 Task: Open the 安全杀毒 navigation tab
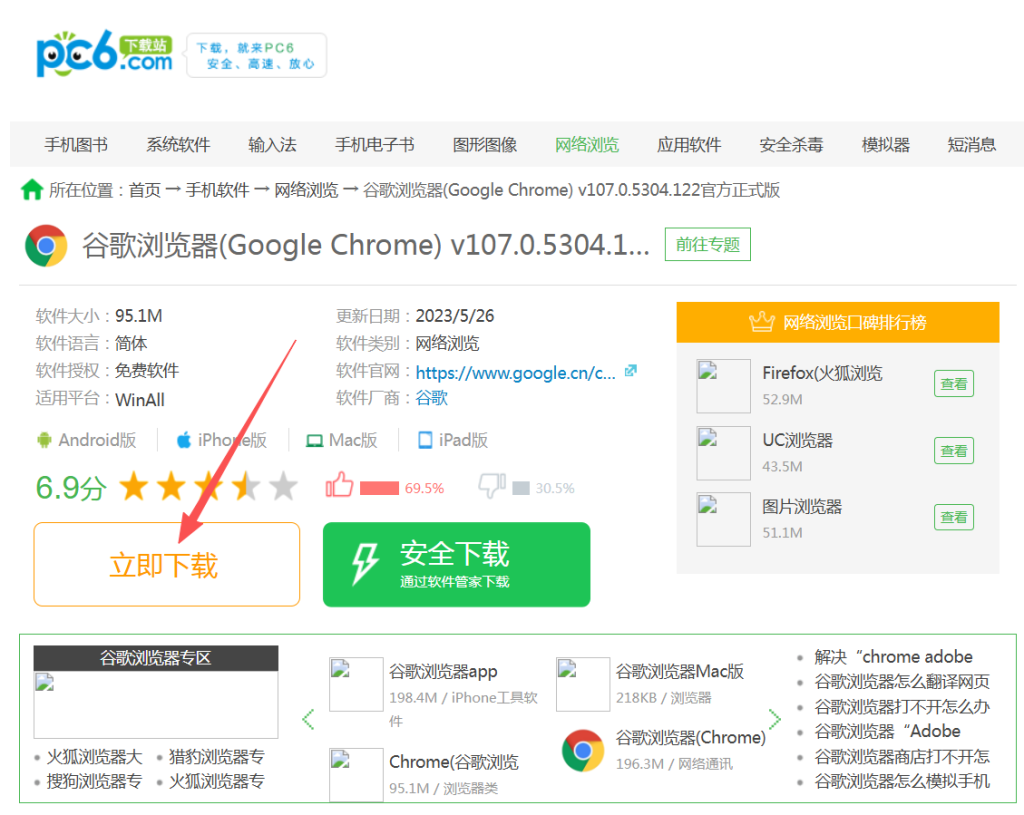(x=791, y=145)
